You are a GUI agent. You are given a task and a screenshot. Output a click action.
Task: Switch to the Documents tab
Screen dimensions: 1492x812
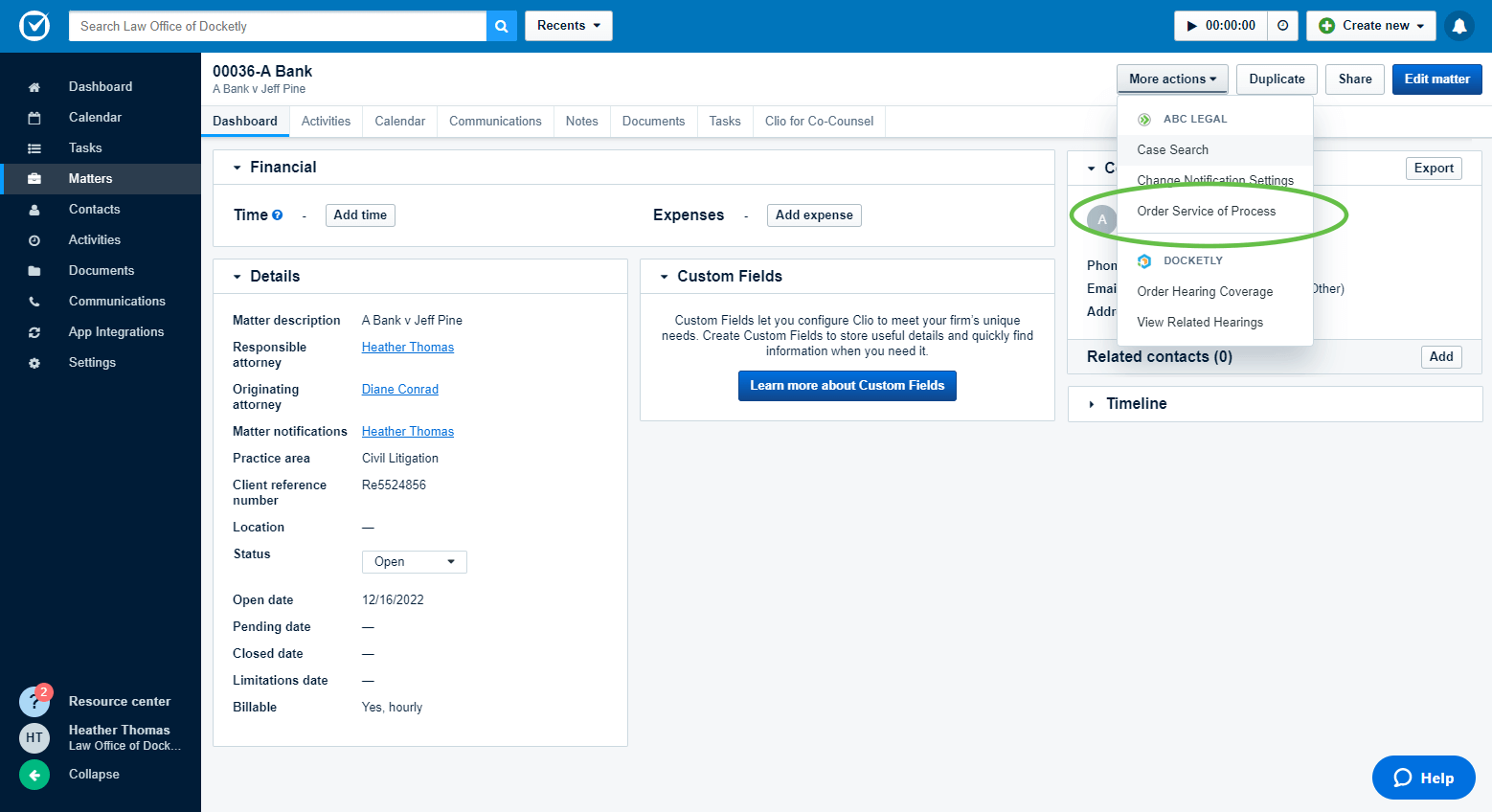click(x=654, y=122)
